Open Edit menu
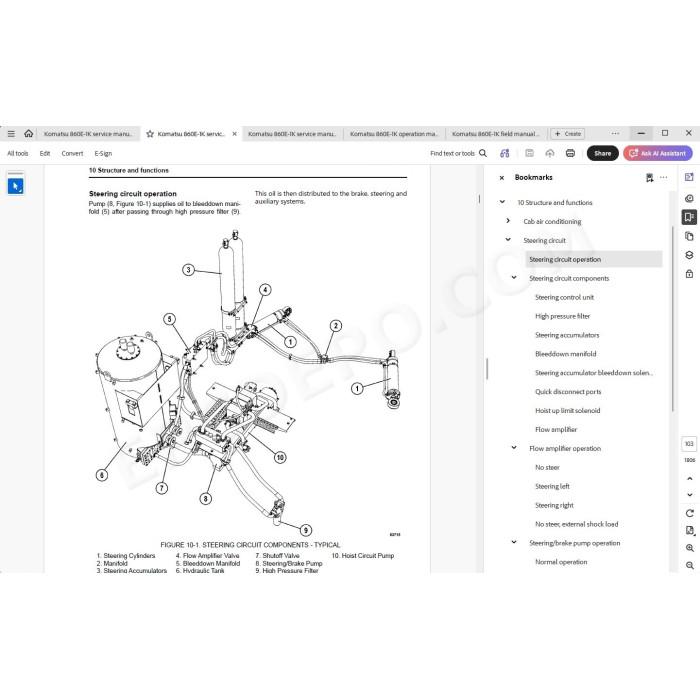This screenshot has height=700, width=700. point(45,153)
